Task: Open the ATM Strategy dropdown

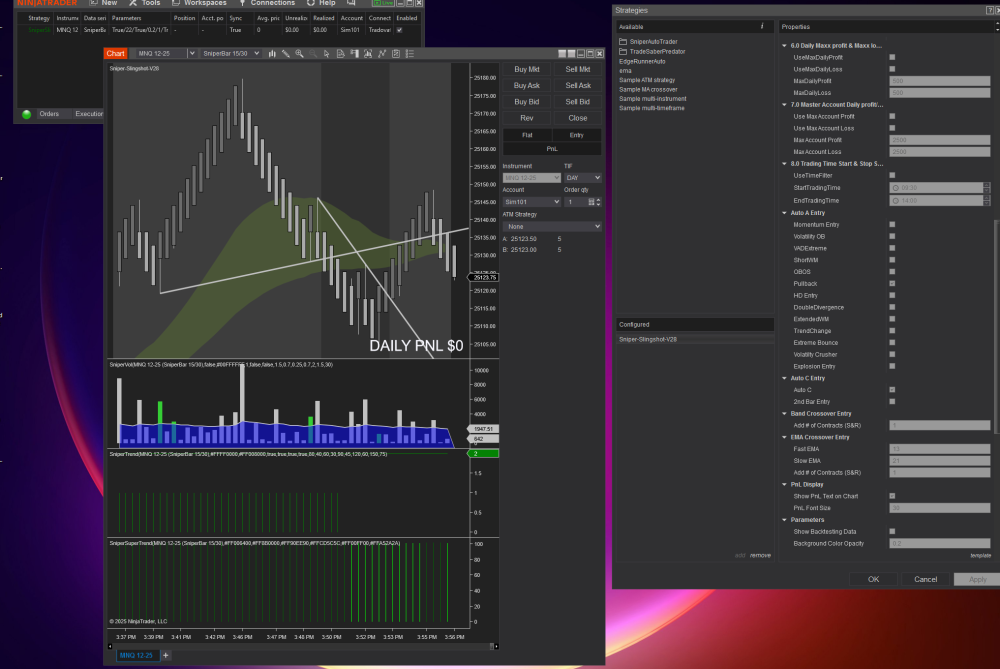Action: tap(552, 227)
